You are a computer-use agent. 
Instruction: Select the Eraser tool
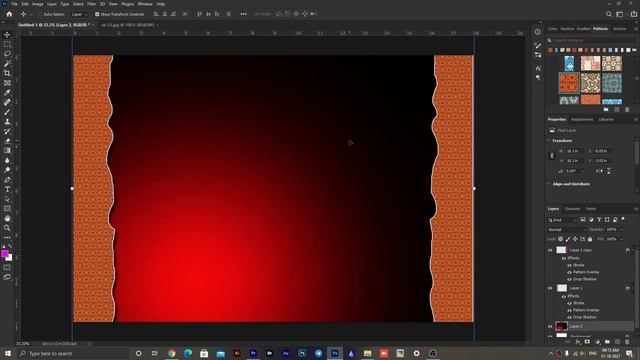pyautogui.click(x=7, y=141)
